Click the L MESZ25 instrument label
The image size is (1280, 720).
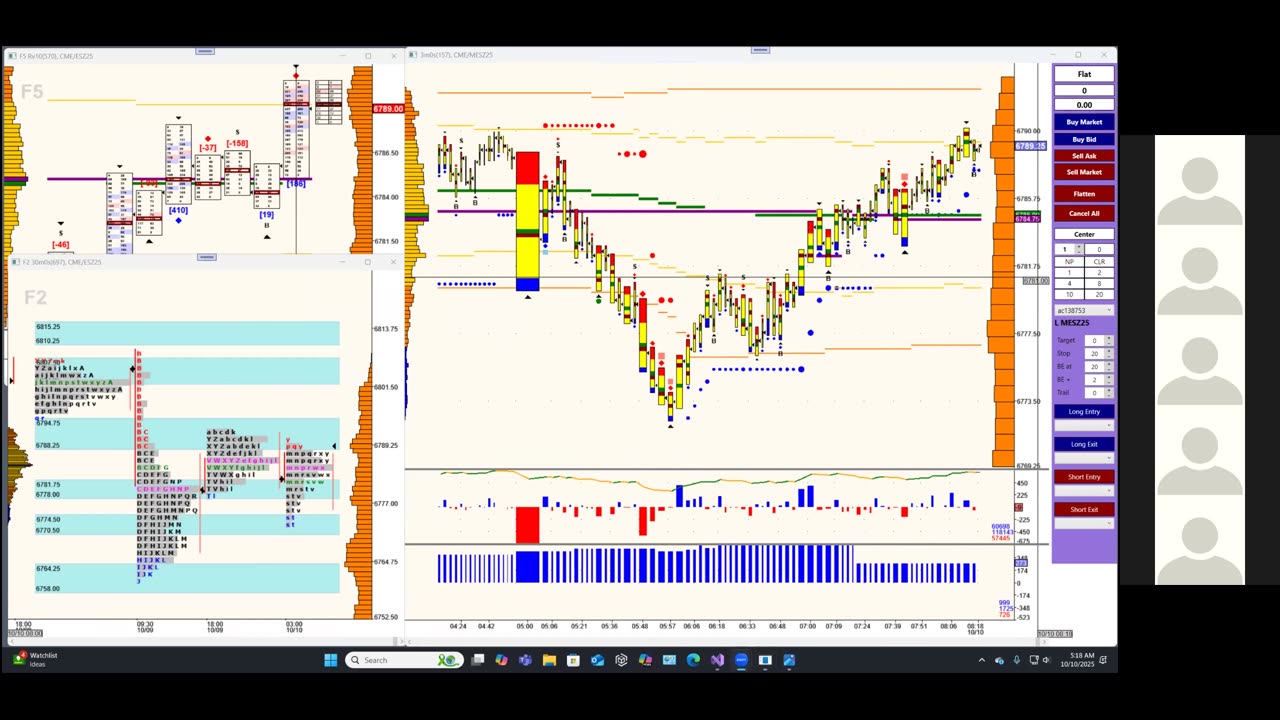(x=1072, y=323)
